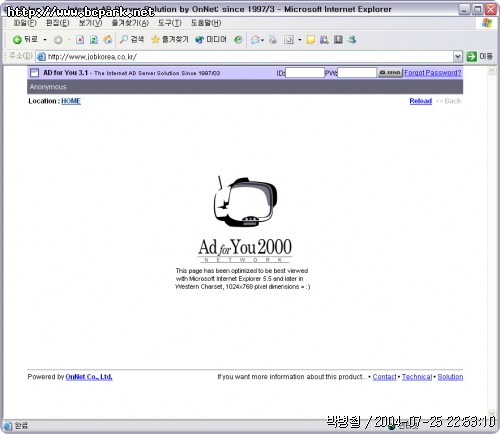The height and width of the screenshot is (434, 500).
Task: Open the Media (미디어) toolbar button
Action: click(211, 40)
